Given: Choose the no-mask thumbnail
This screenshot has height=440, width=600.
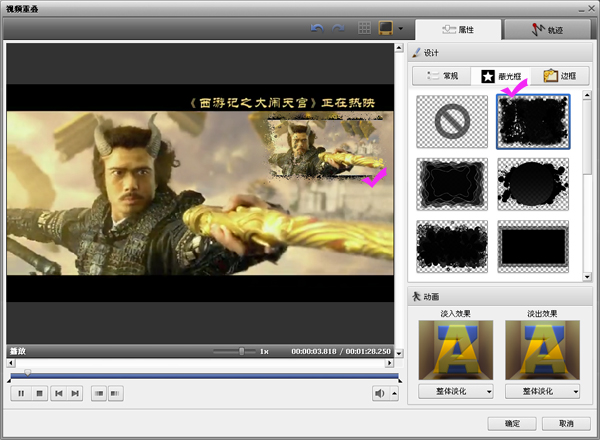Looking at the screenshot, I should point(452,122).
